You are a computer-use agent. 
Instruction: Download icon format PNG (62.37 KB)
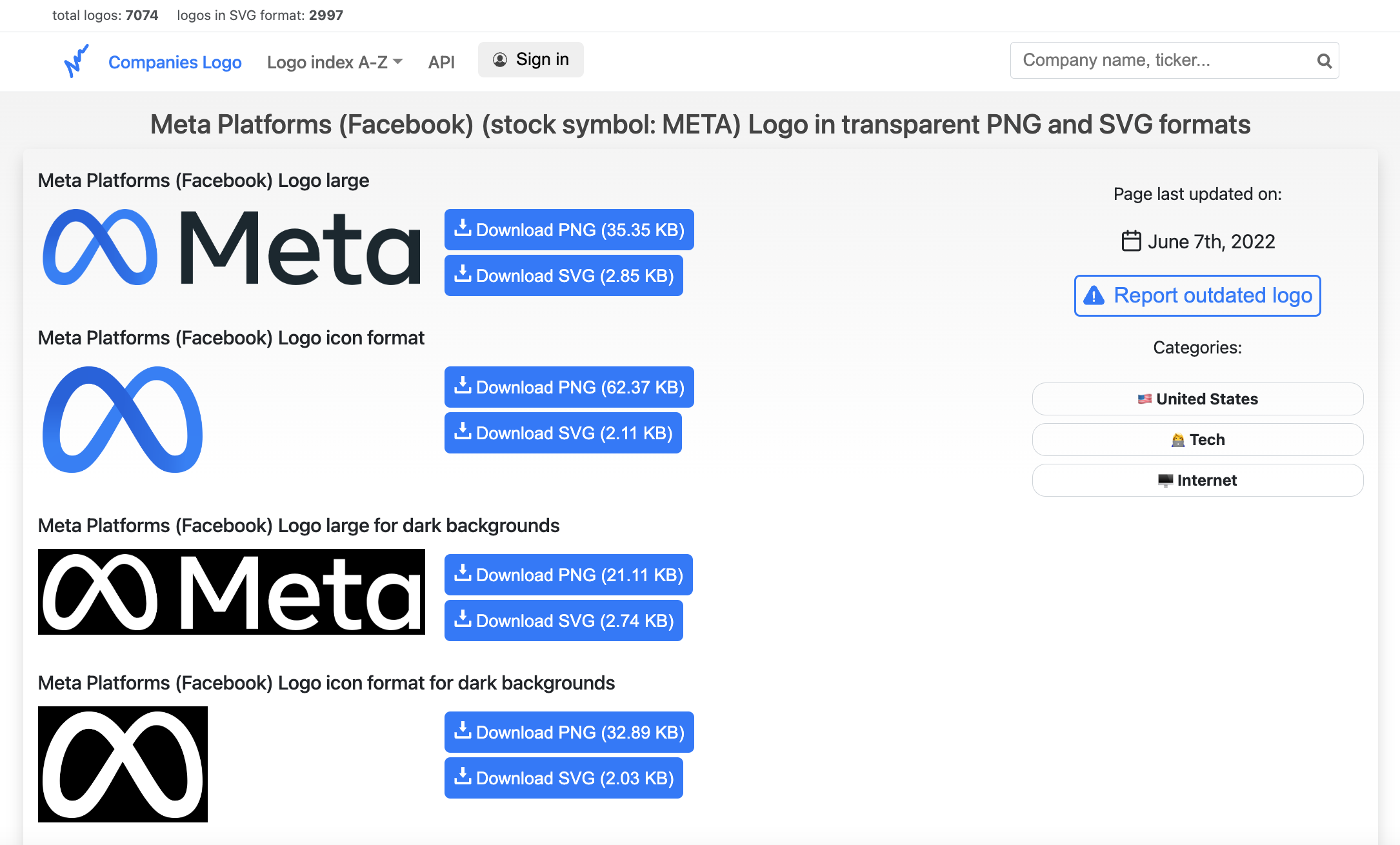tap(569, 387)
